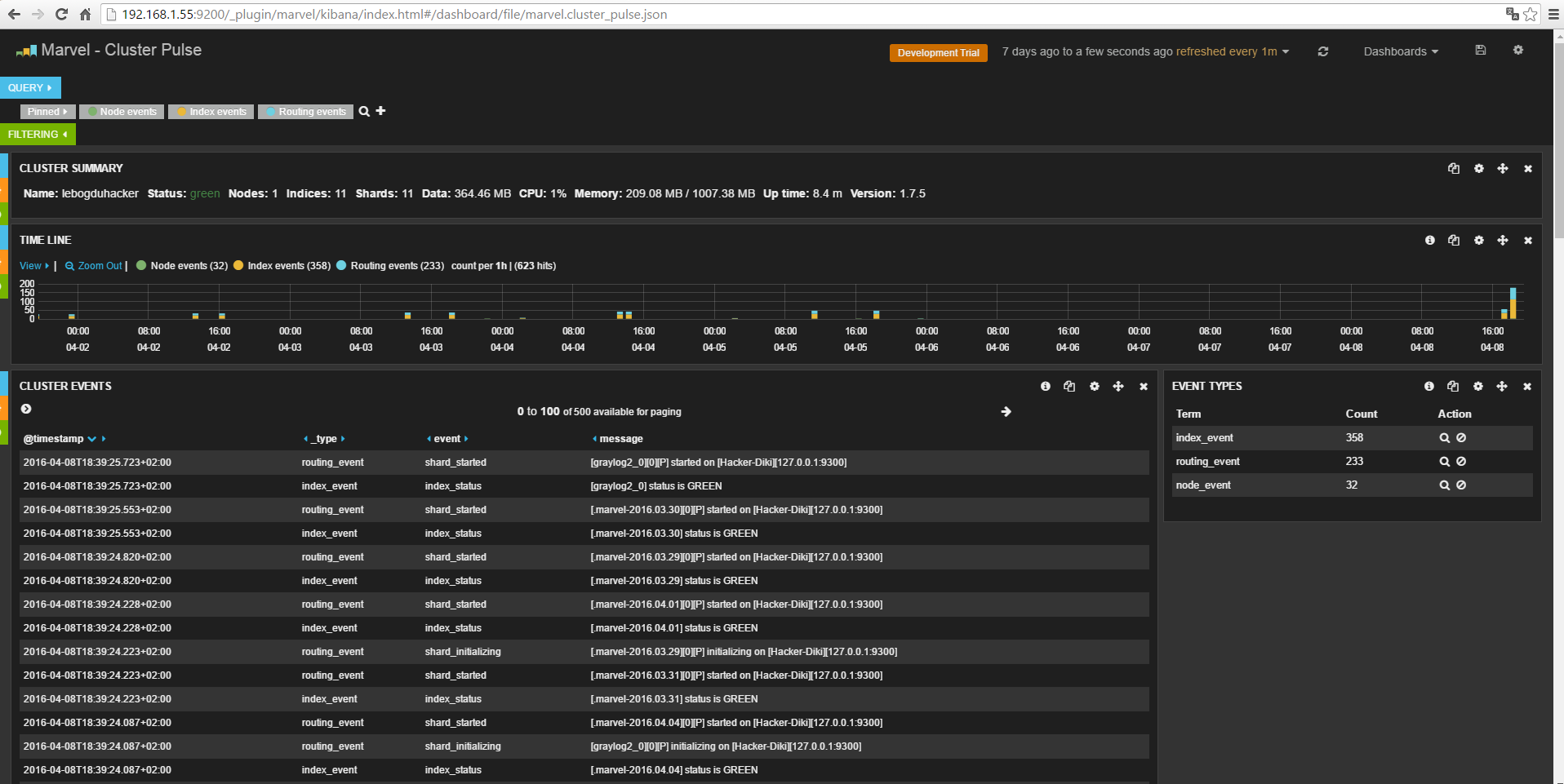This screenshot has width=1564, height=784.
Task: Remove the Time Line panel
Action: tap(1528, 241)
